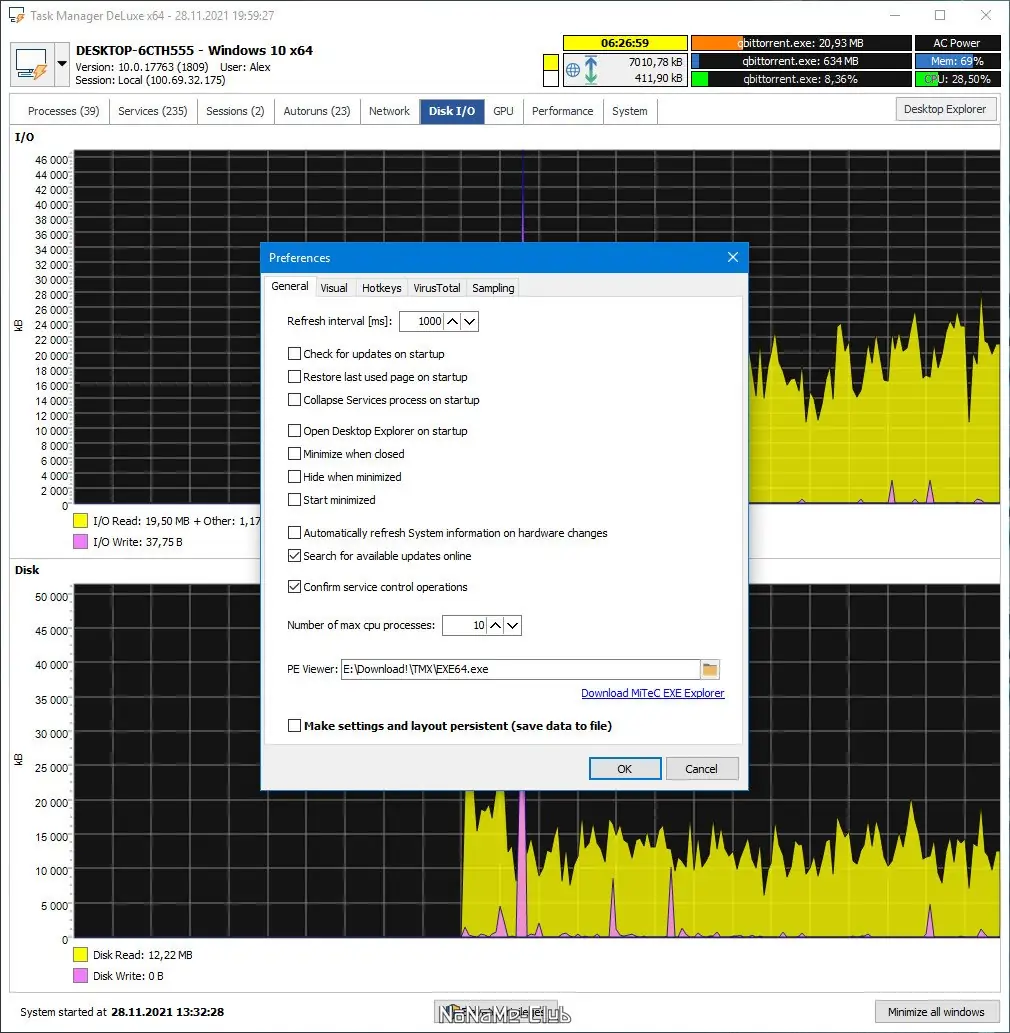Click the PE Viewer path field
This screenshot has width=1010, height=1033.
tap(520, 669)
